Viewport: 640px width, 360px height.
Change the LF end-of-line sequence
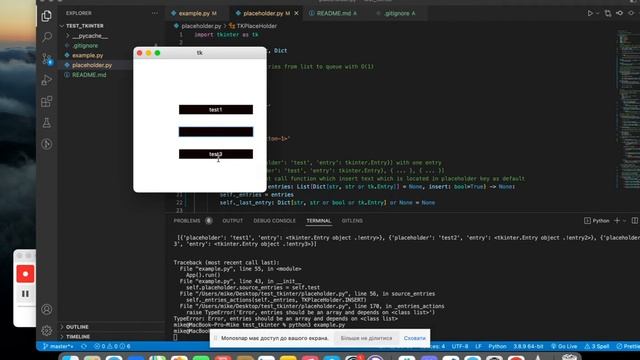478,346
